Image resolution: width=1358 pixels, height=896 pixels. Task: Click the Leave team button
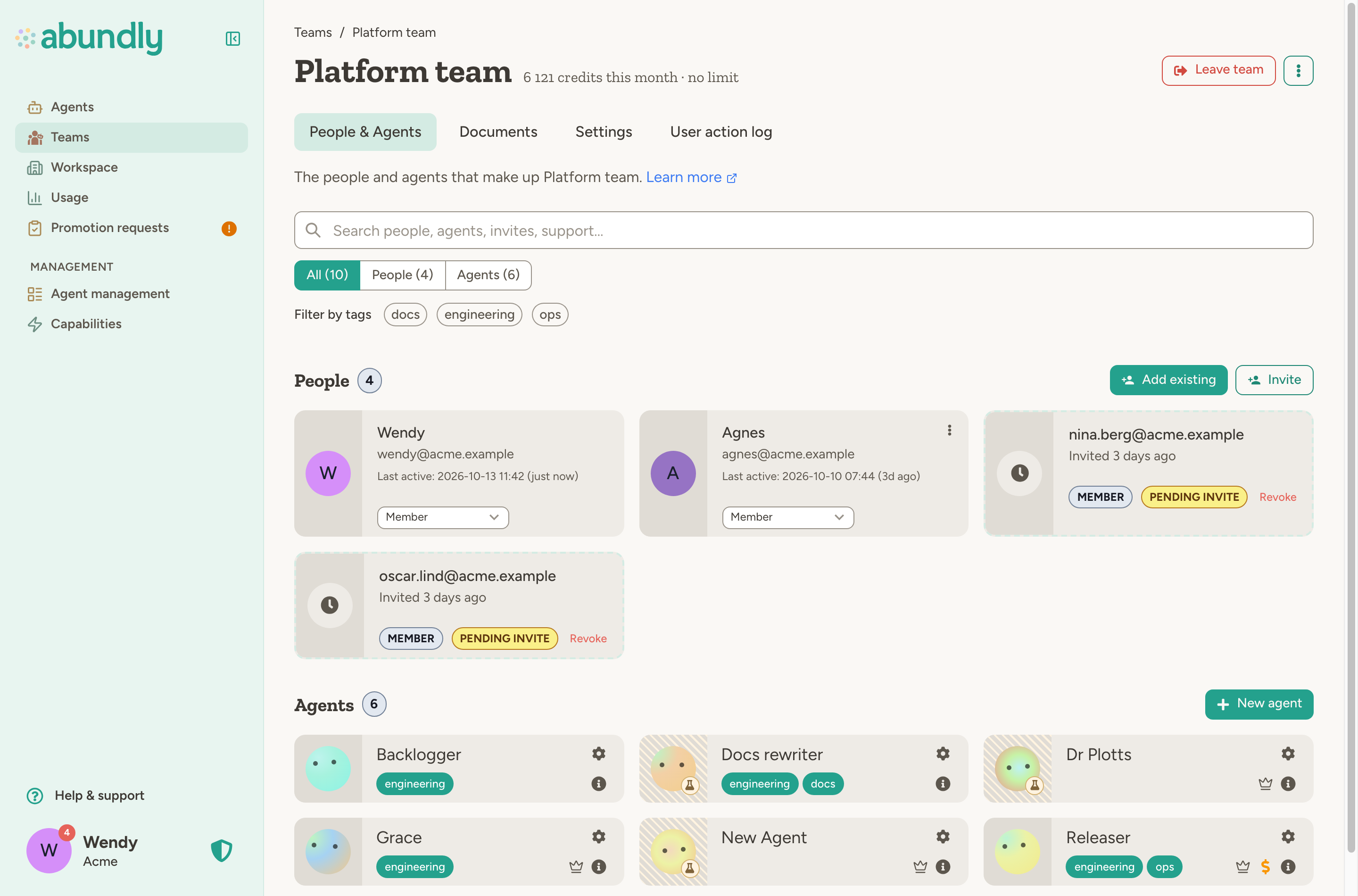(1218, 70)
